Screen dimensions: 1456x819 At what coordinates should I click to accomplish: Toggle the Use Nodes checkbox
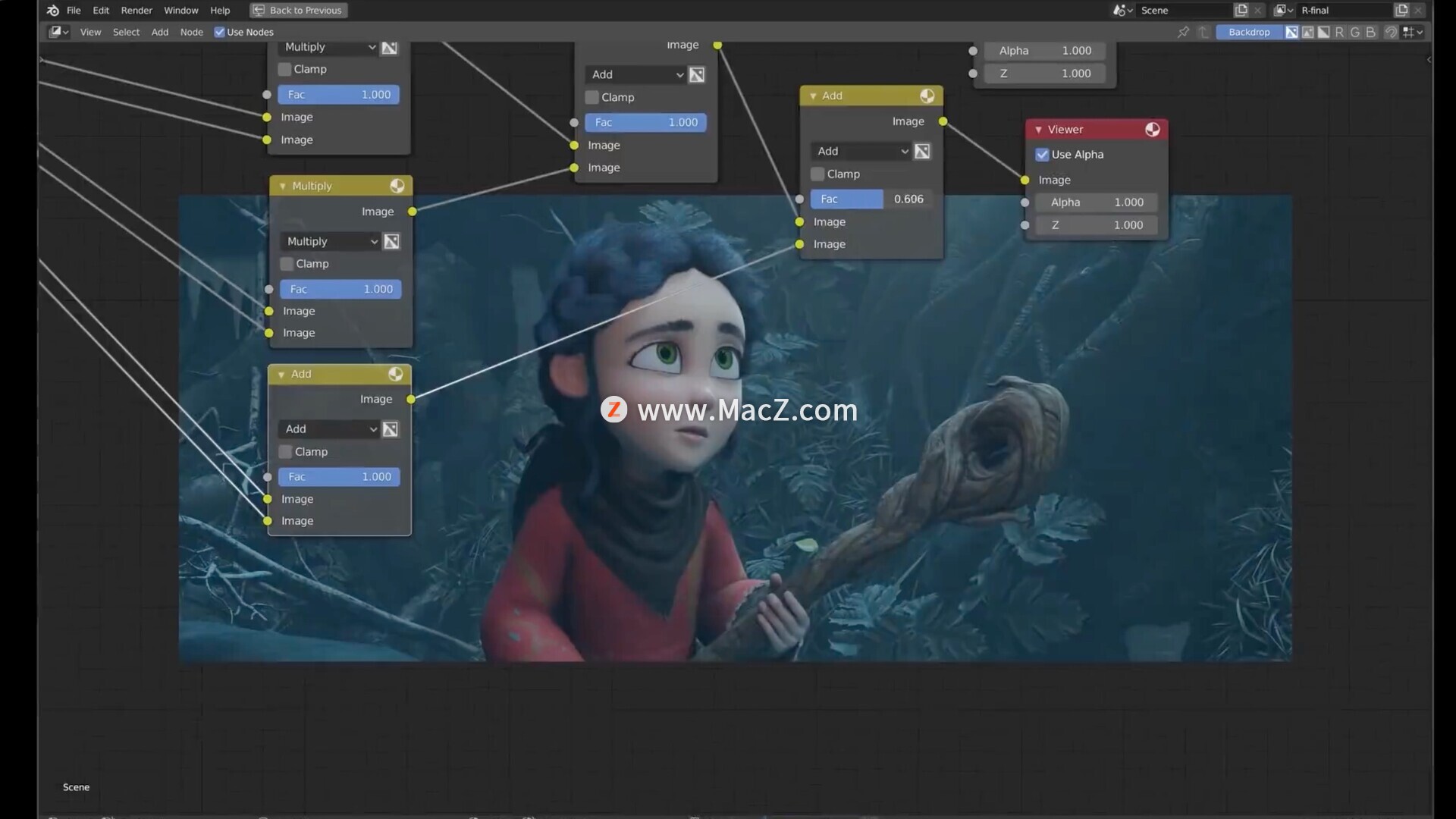pos(219,32)
